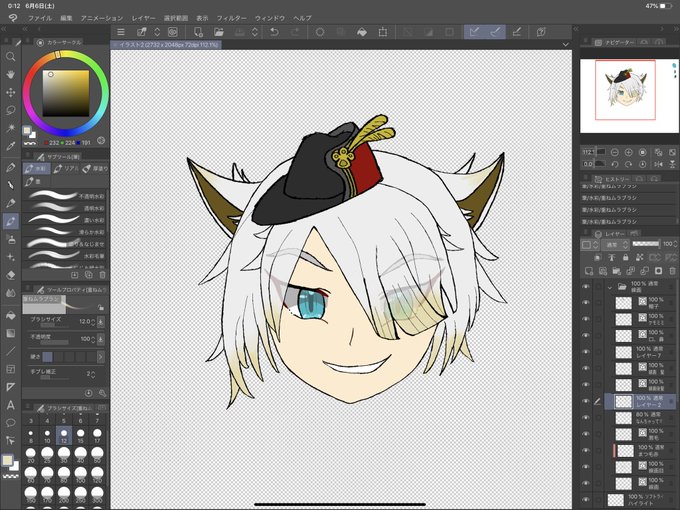The width and height of the screenshot is (680, 510).
Task: Hide the 80% opacity layer
Action: click(586, 418)
